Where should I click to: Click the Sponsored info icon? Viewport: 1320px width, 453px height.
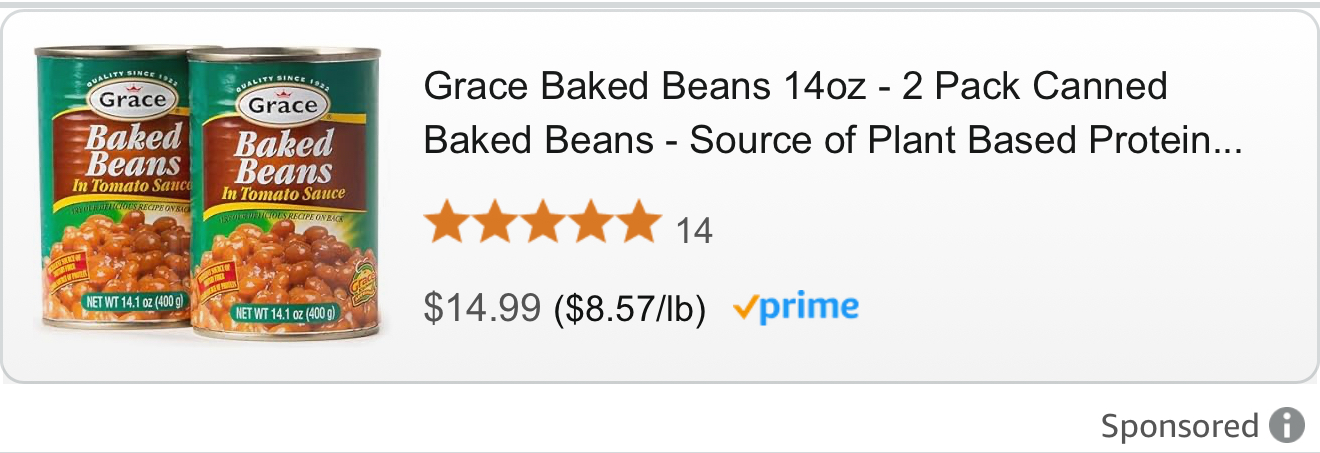[x=1287, y=426]
